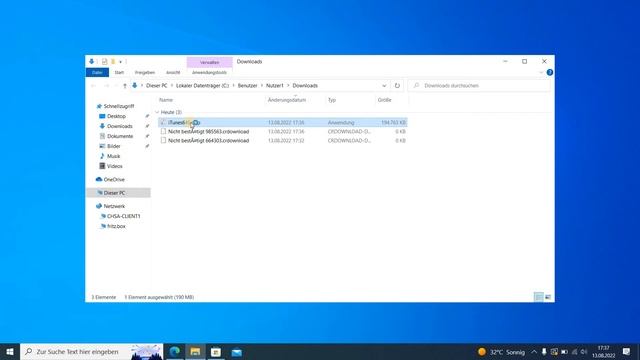Open the quick access toolbar customize dropdown
This screenshot has width=640, height=360.
(120, 62)
